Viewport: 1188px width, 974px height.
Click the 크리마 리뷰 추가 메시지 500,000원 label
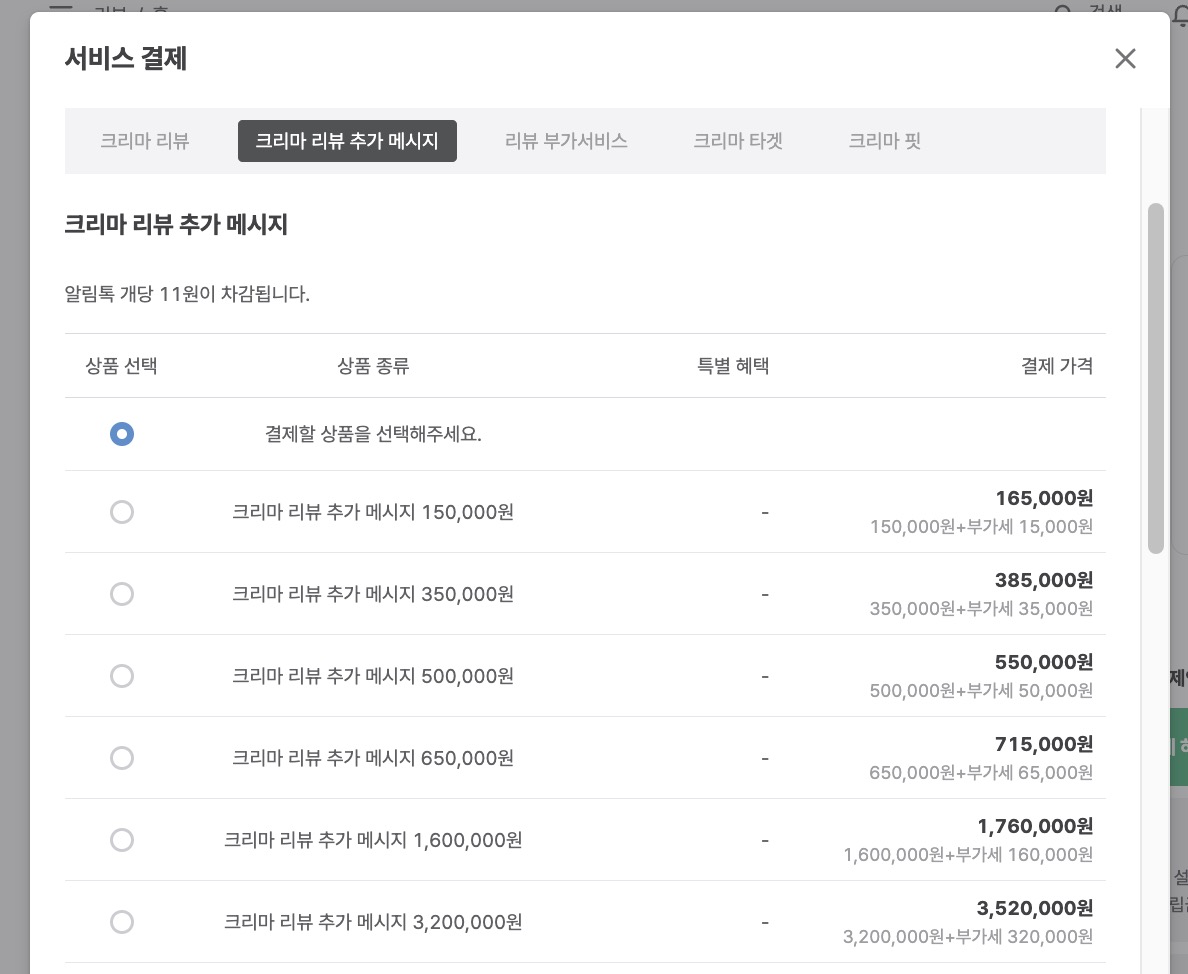click(373, 676)
